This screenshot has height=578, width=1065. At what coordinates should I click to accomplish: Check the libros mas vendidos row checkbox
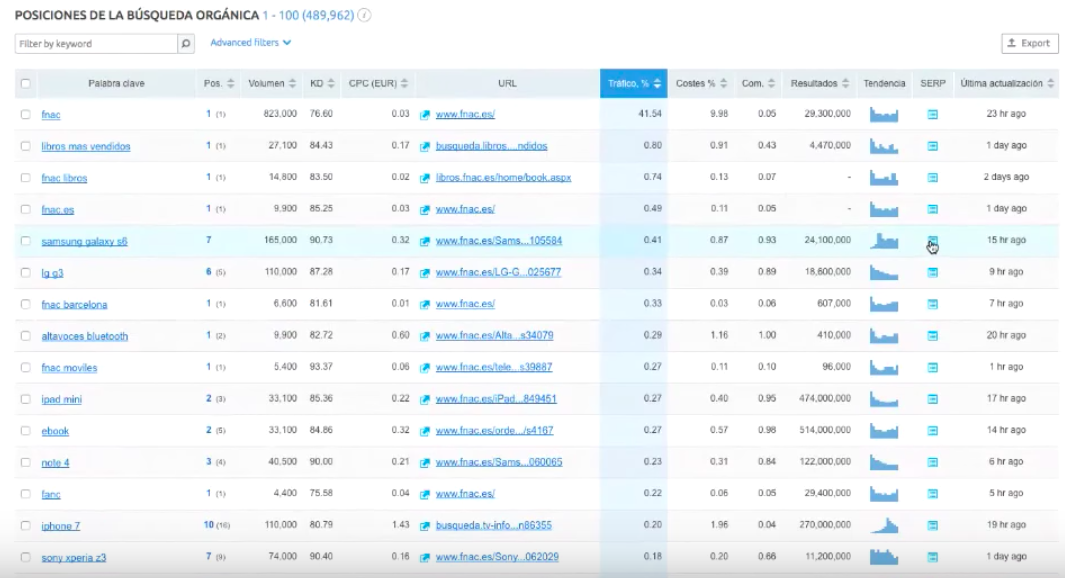click(26, 146)
